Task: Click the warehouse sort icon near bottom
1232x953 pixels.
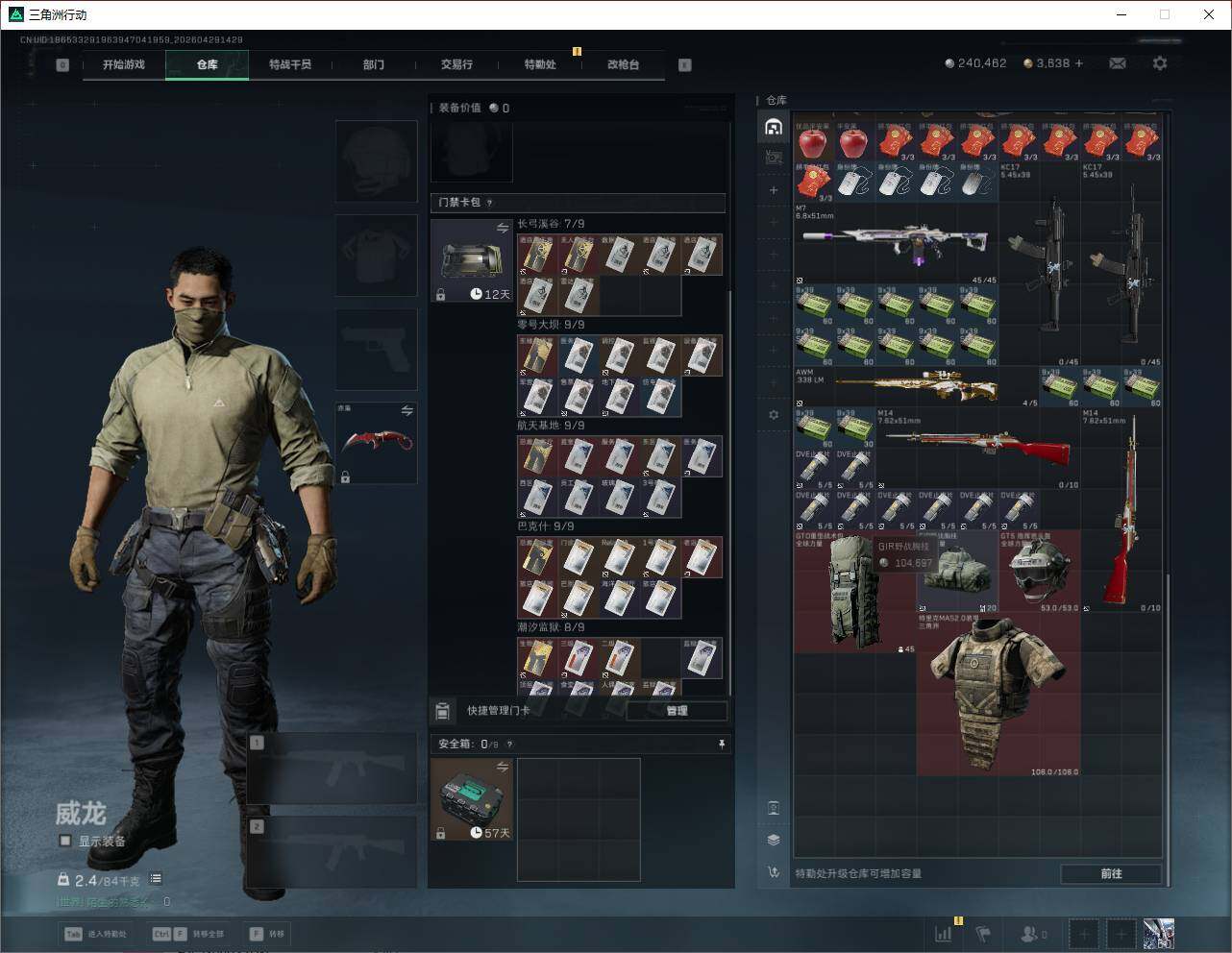Action: (774, 872)
